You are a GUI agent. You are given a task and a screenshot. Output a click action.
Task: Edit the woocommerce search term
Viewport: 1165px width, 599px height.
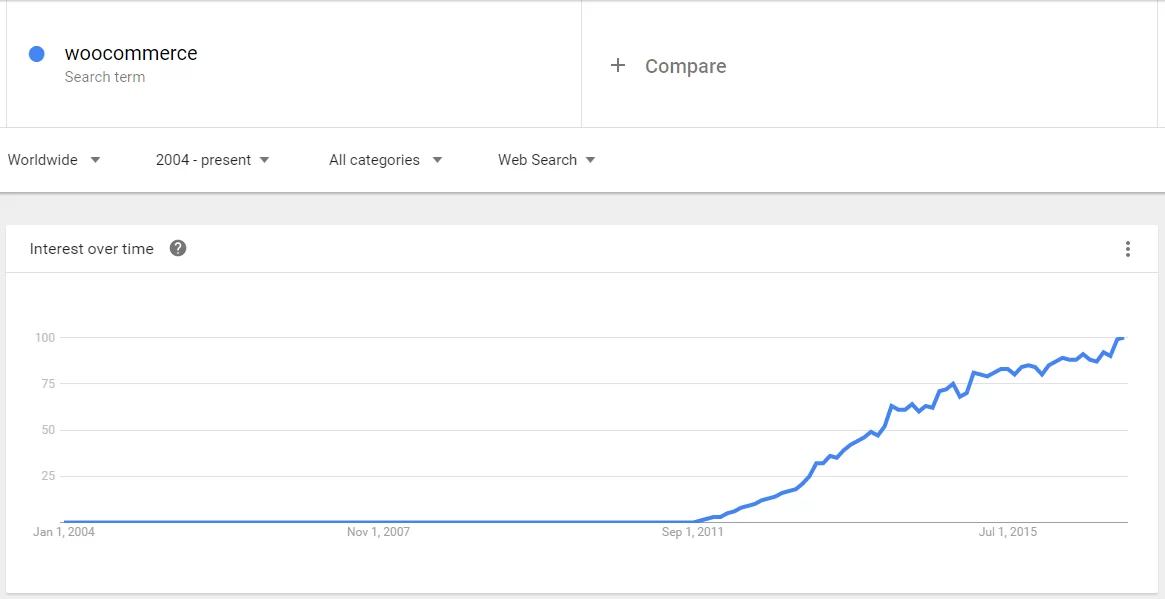(131, 54)
